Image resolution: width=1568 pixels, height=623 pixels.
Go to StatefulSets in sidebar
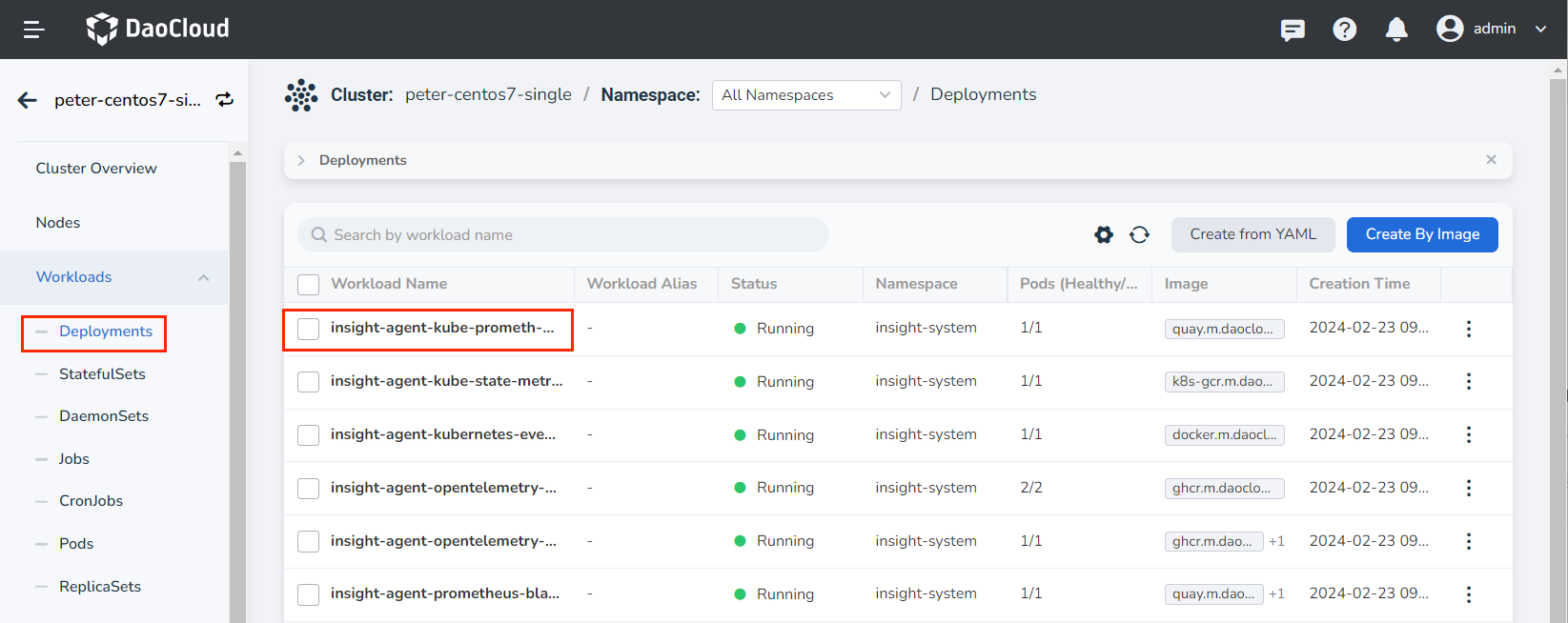[102, 374]
